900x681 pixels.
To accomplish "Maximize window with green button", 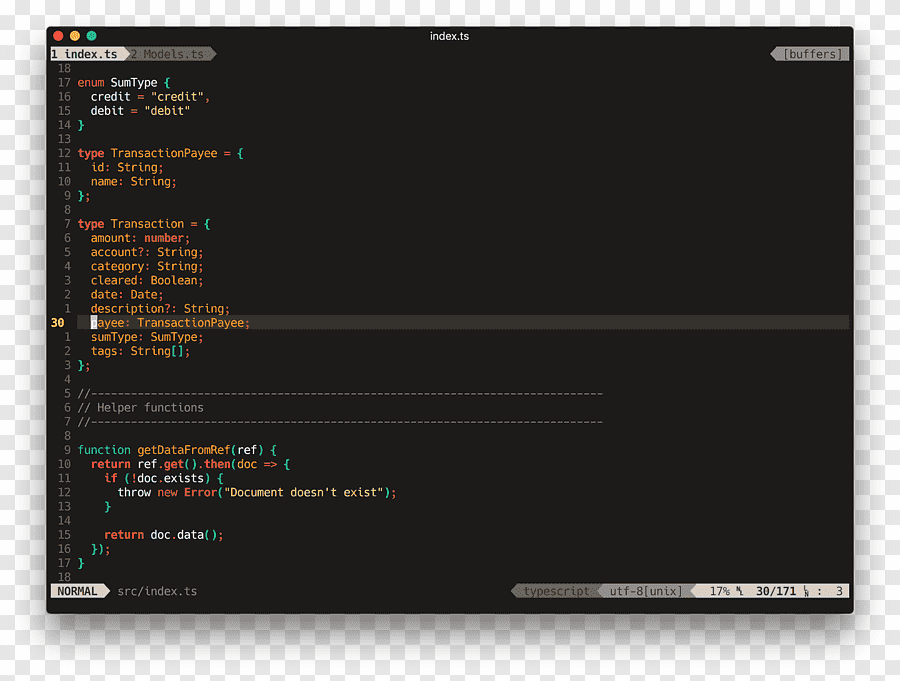I will (x=91, y=36).
